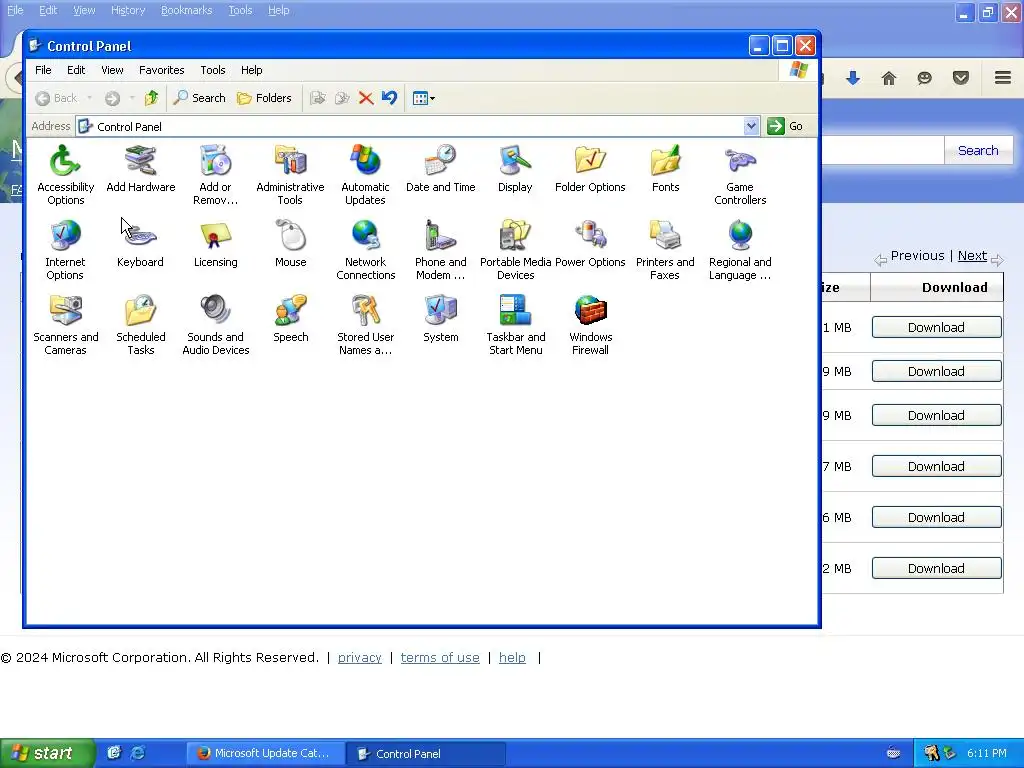Image resolution: width=1024 pixels, height=768 pixels.
Task: Click Firefox home icon
Action: [888, 78]
